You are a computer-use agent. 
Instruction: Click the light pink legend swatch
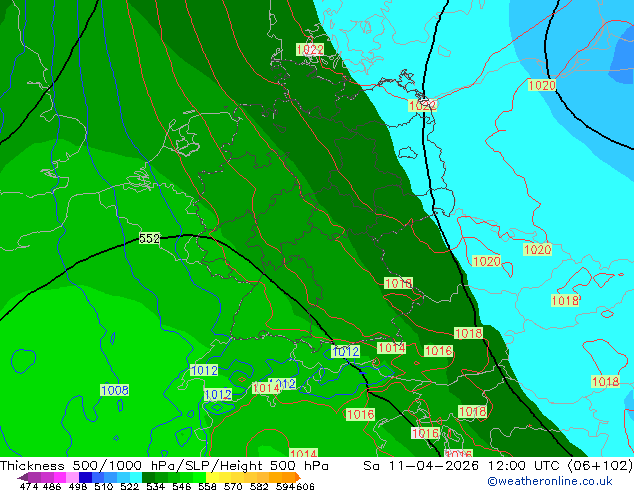tap(72, 477)
